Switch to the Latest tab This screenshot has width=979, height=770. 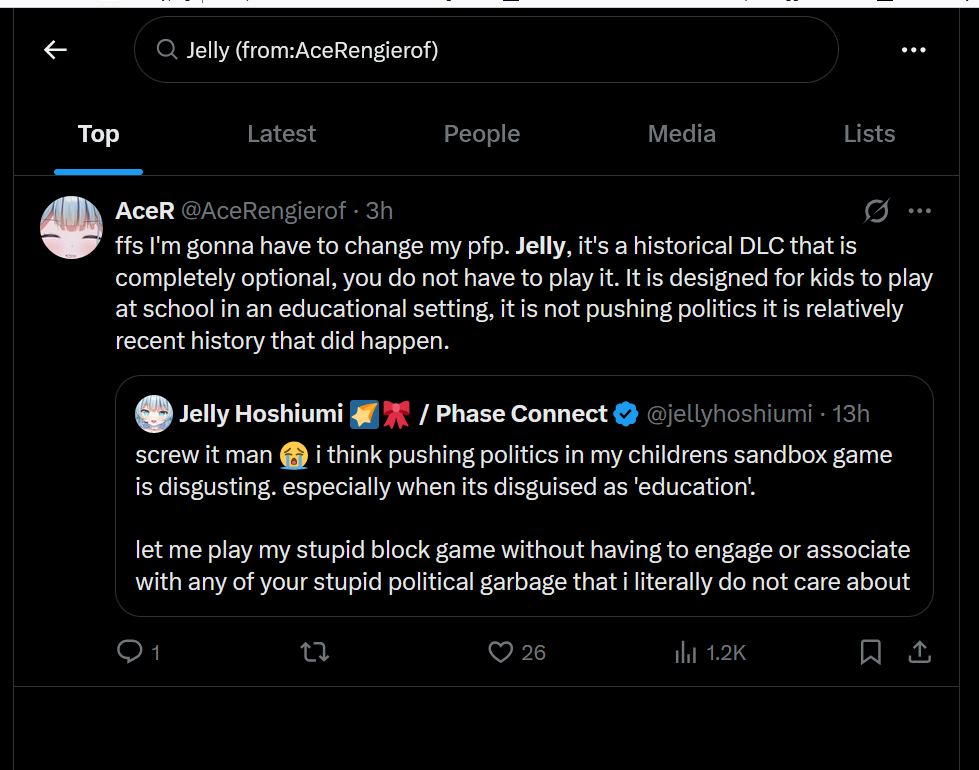coord(281,134)
